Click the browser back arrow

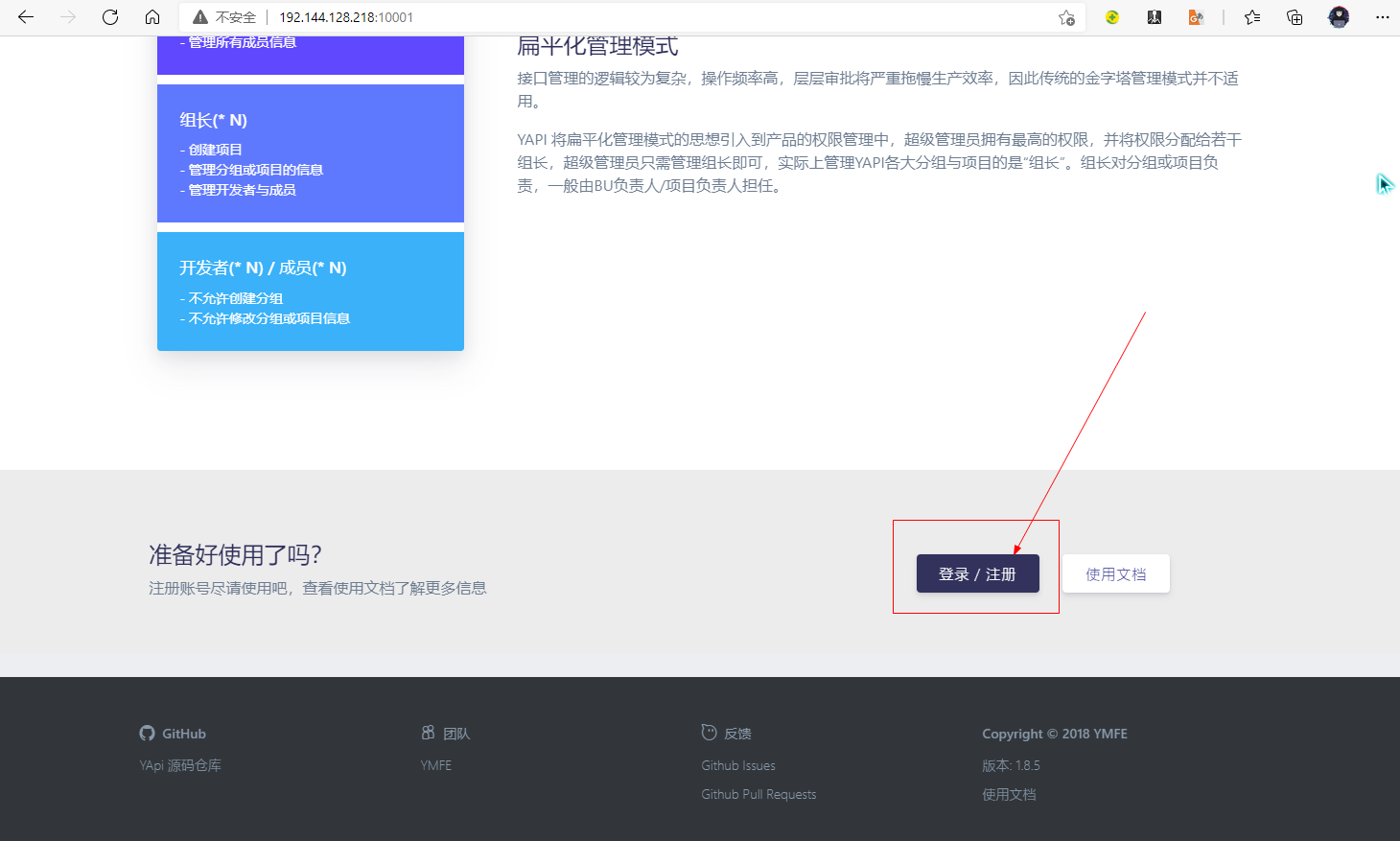coord(26,17)
